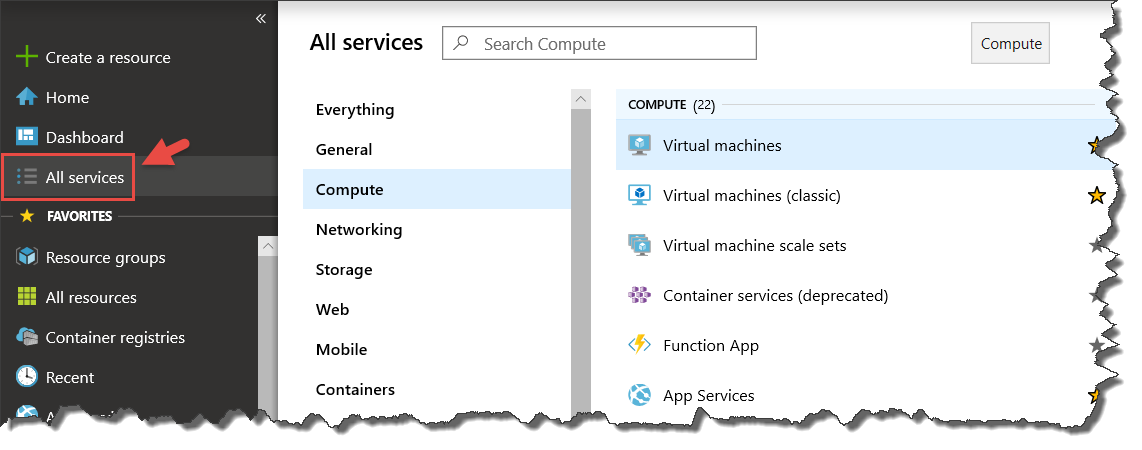
Task: Open Resource groups favorite
Action: (105, 258)
